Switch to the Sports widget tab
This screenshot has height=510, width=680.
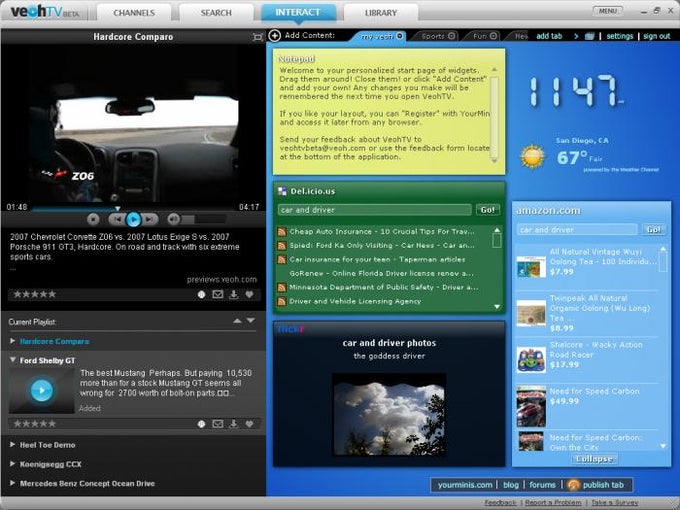pos(433,36)
